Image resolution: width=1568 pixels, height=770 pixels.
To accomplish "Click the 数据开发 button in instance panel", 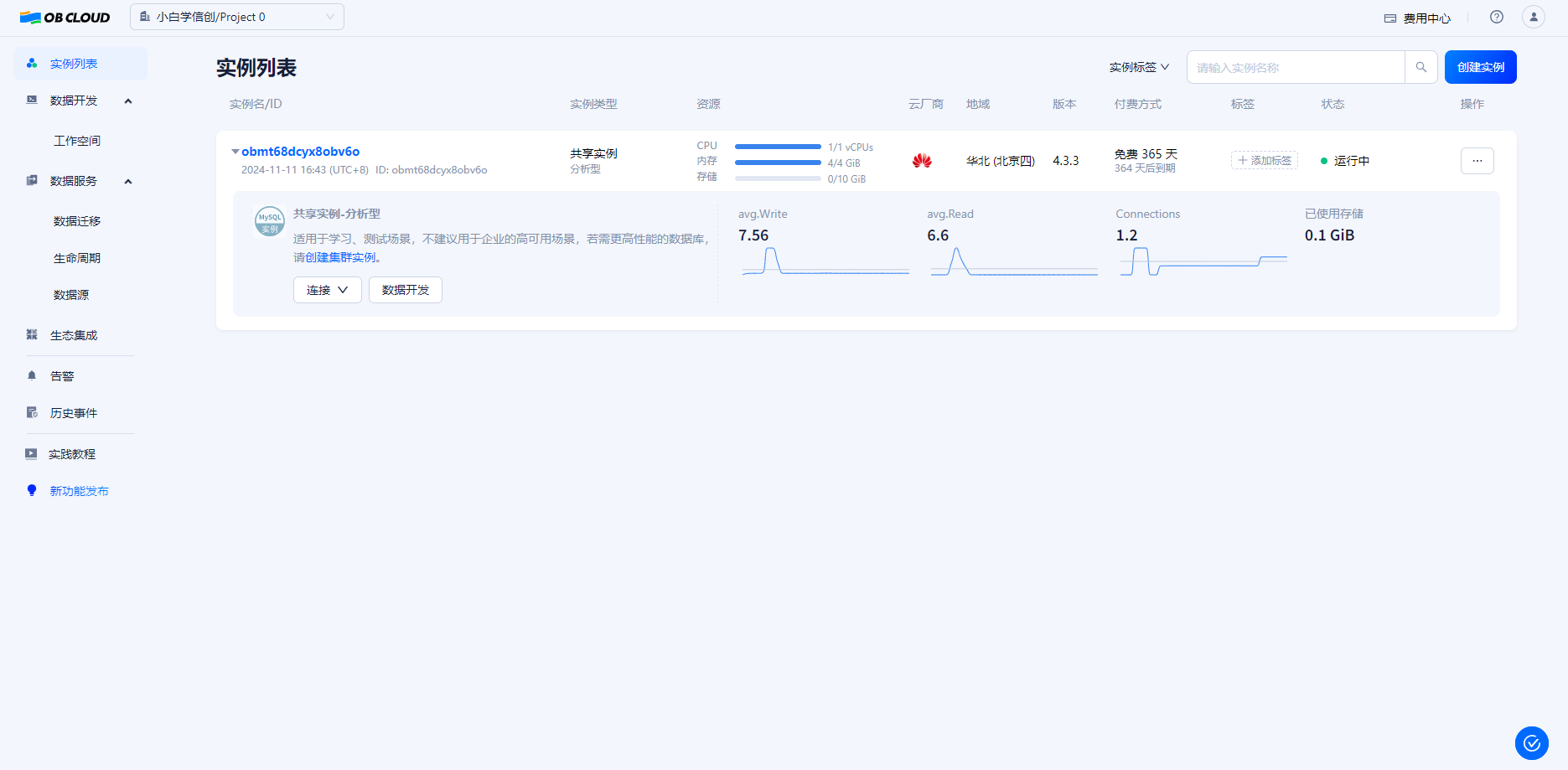I will pyautogui.click(x=406, y=290).
